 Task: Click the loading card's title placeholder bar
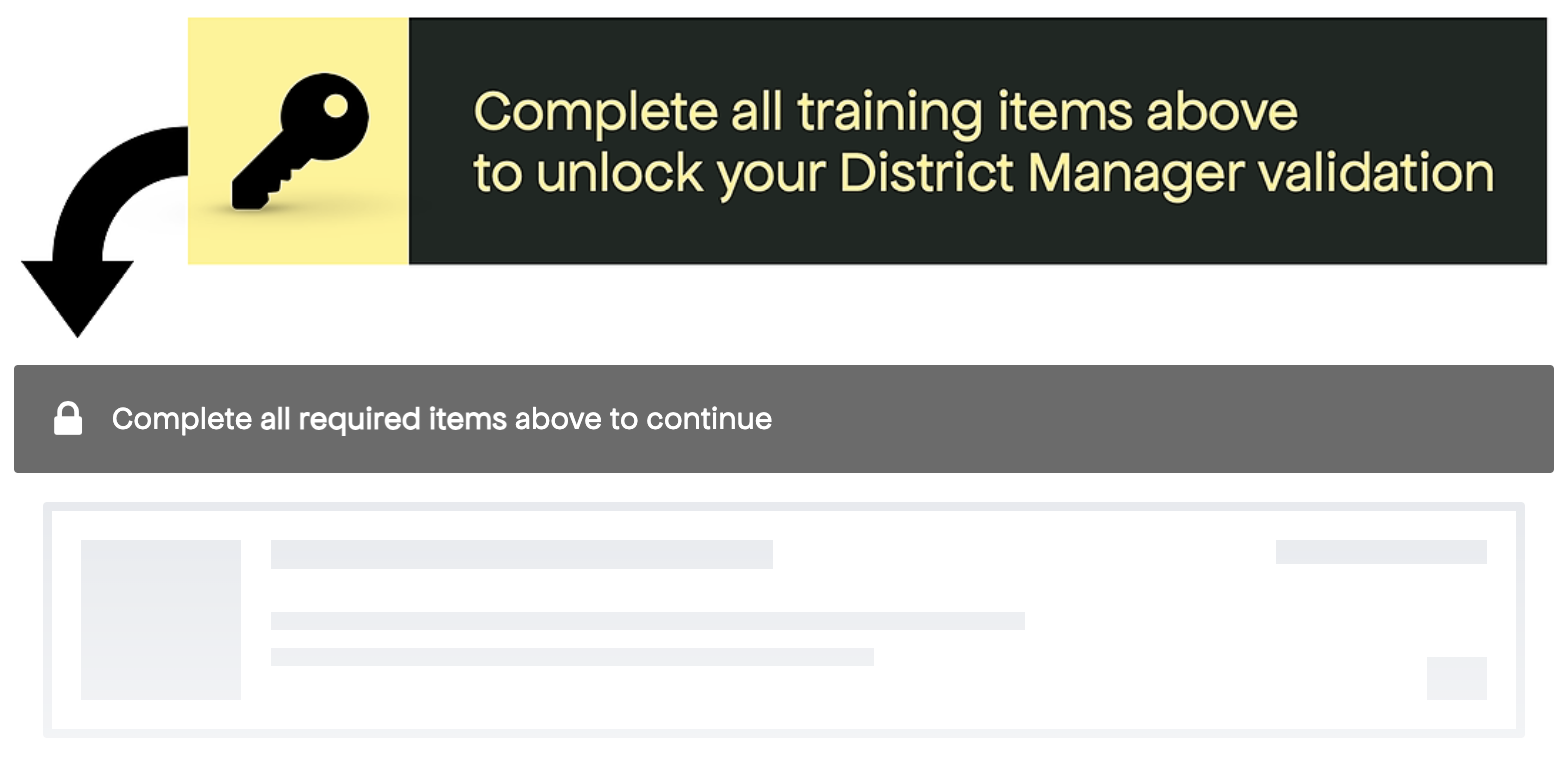point(521,554)
